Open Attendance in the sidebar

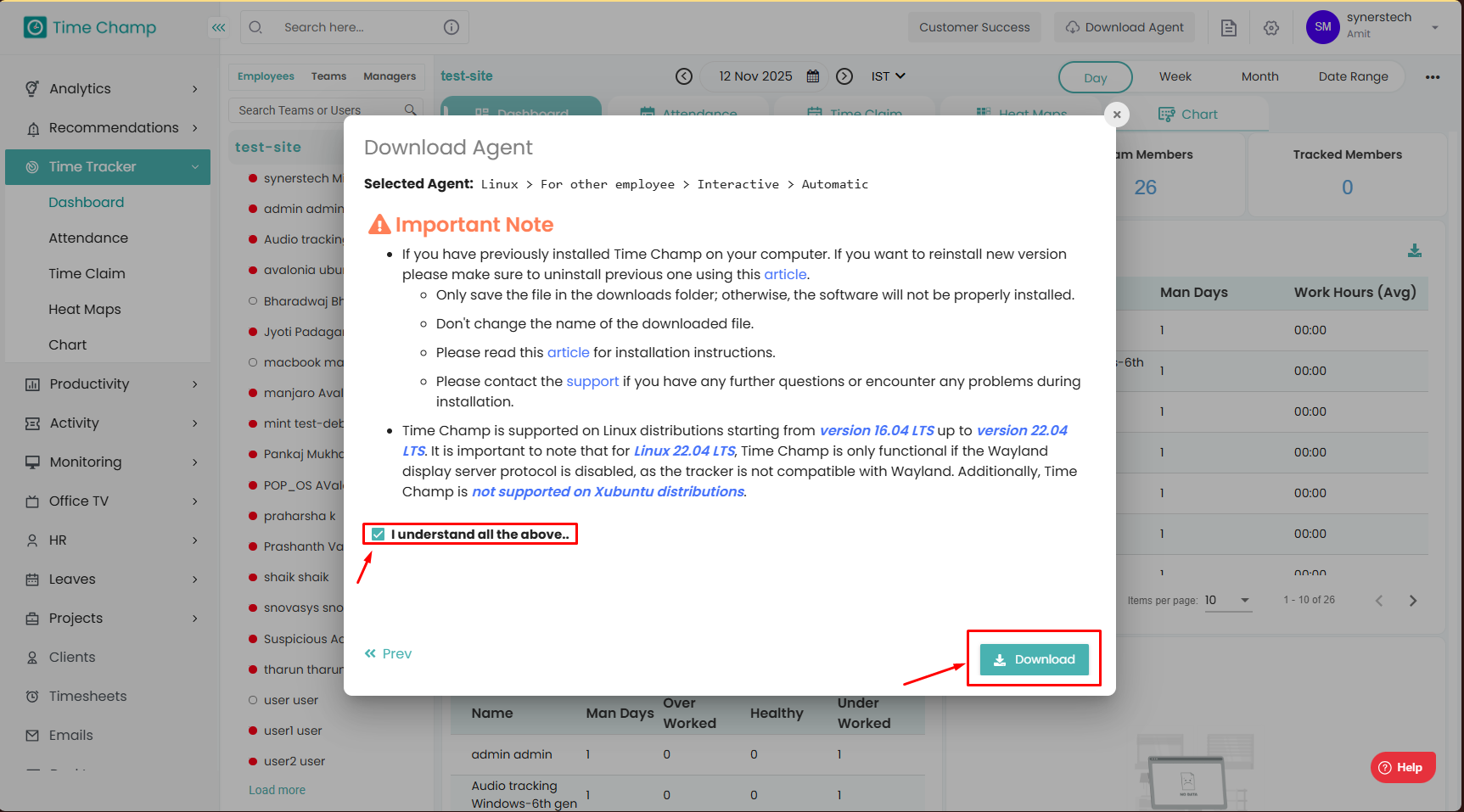(88, 238)
